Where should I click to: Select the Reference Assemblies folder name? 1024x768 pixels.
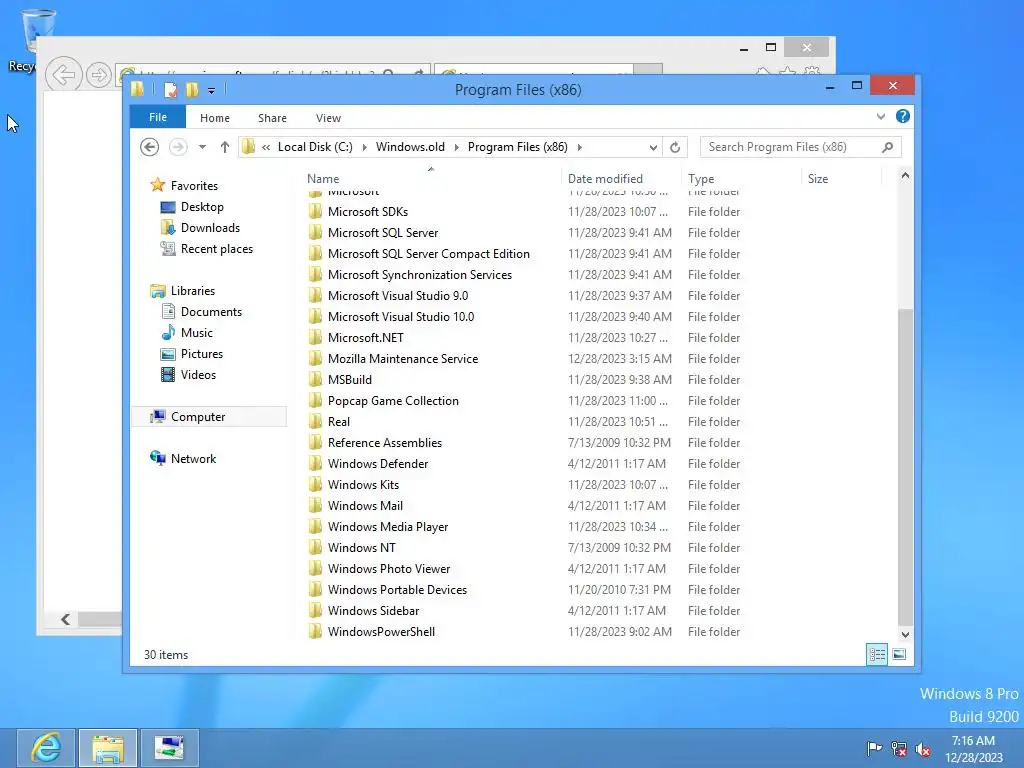[x=385, y=443]
